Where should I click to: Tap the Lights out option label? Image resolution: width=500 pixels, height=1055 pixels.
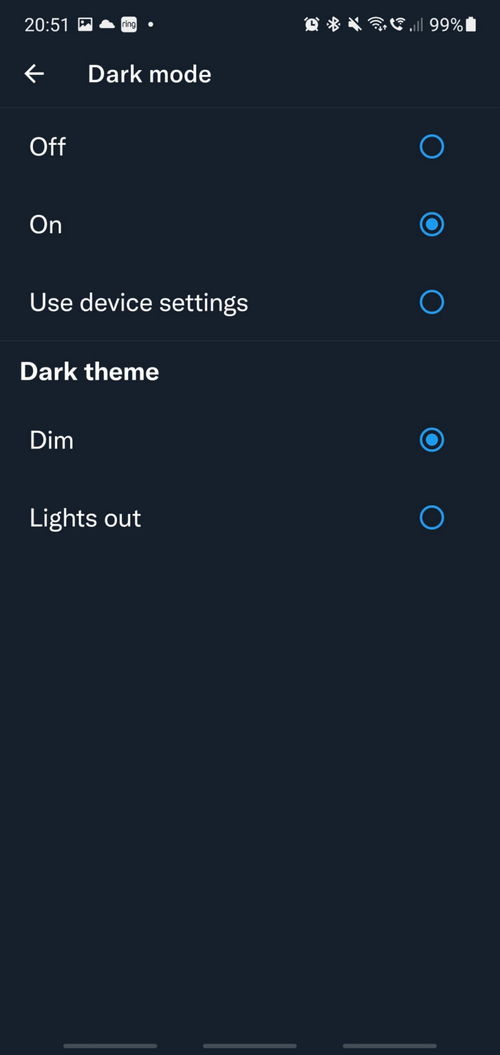pos(85,518)
